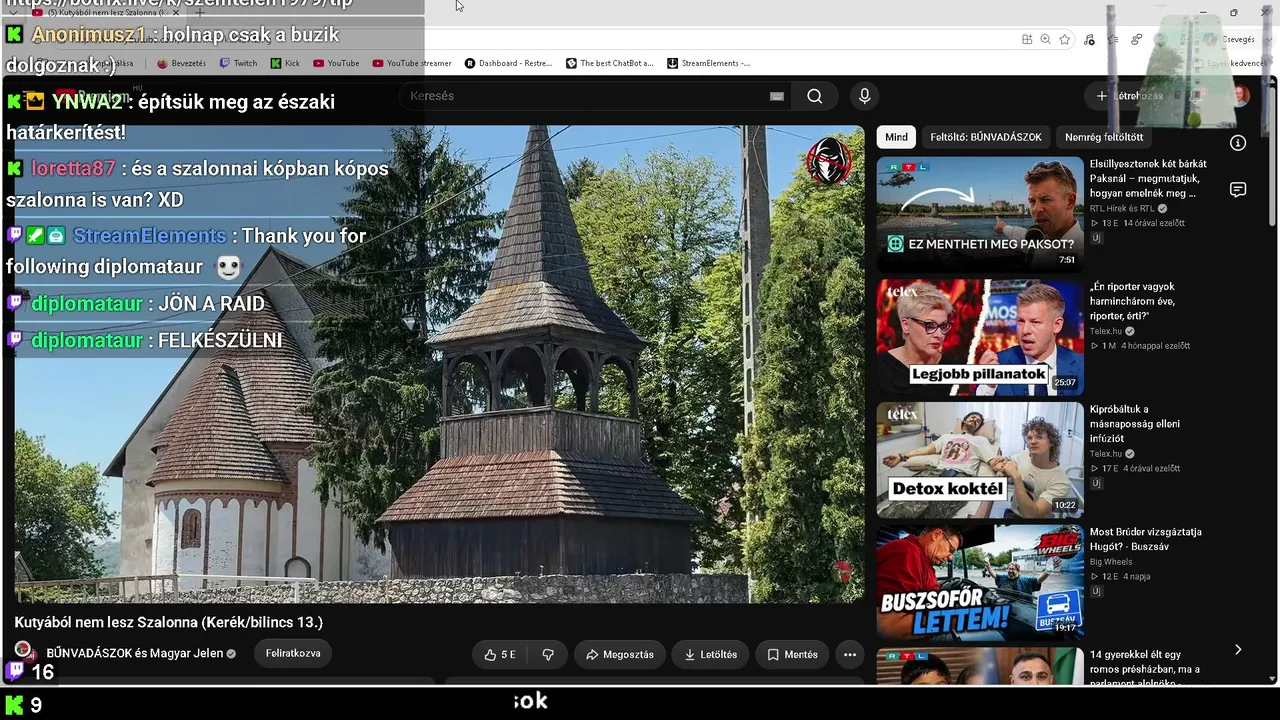Viewport: 1280px width, 720px height.
Task: Click the browser zoom magnifier icon in address bar
Action: click(1045, 39)
